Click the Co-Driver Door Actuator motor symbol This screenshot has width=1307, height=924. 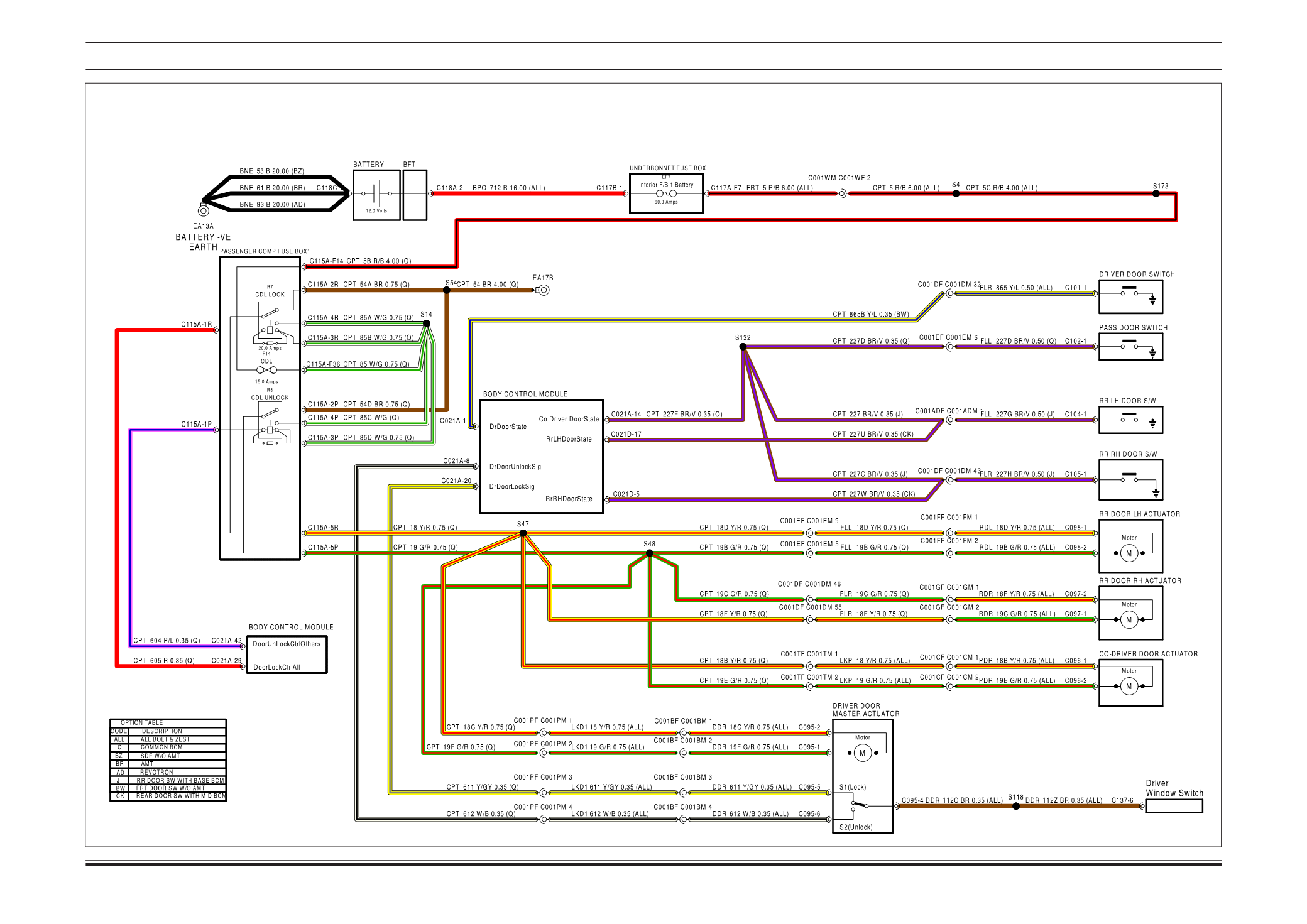[x=1129, y=686]
